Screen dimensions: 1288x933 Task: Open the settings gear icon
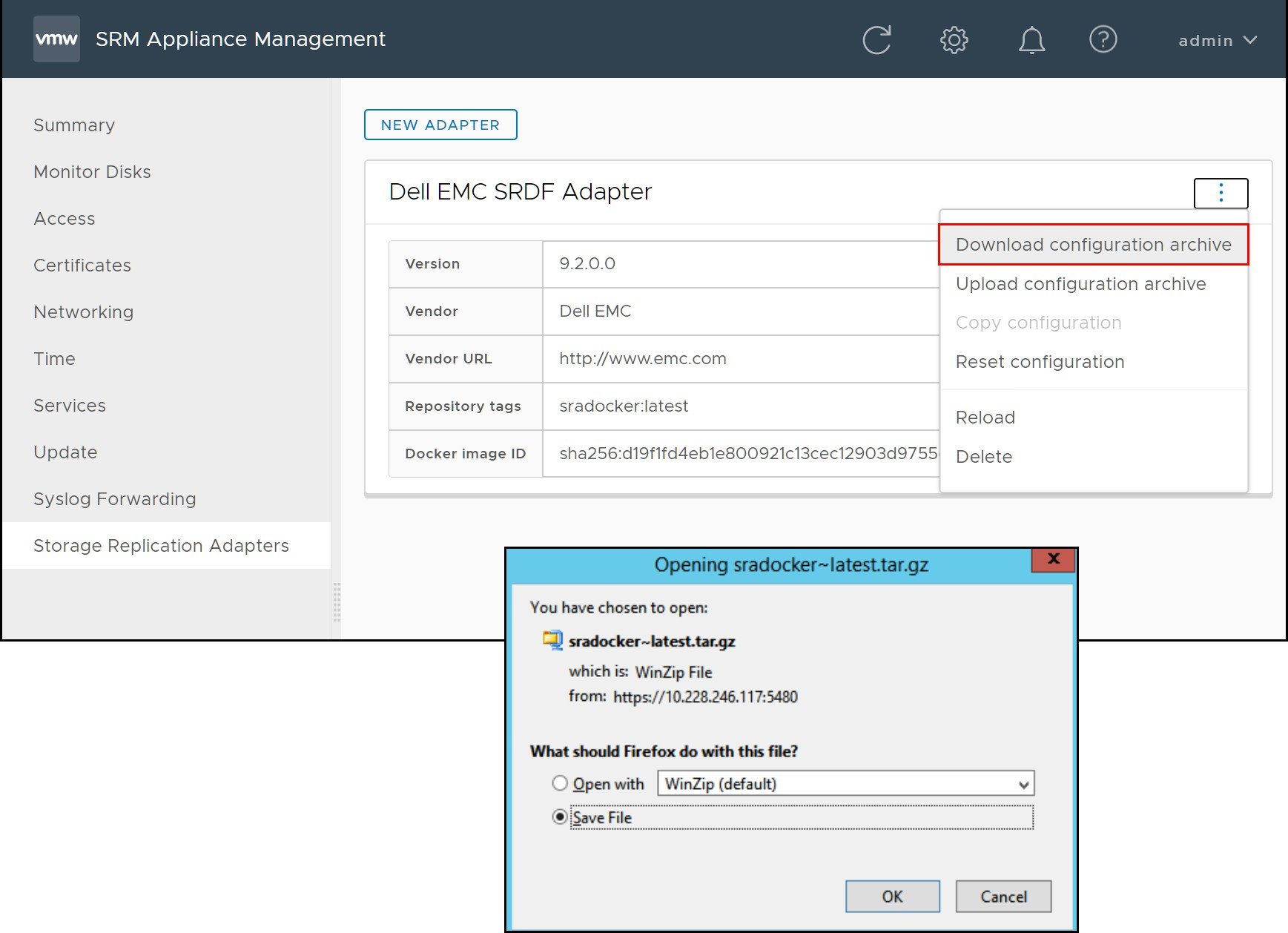pos(954,39)
